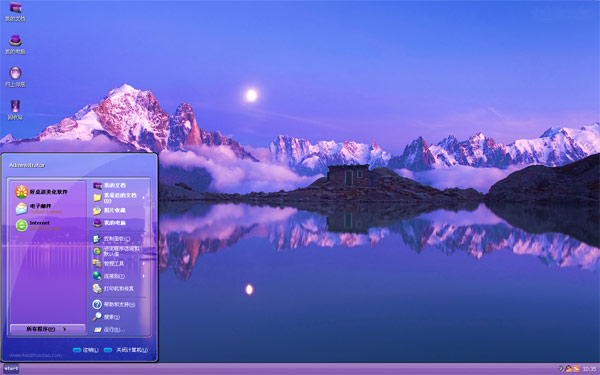
Task: Open 电子邮件 Outlook Express in the Start menu
Action: click(39, 209)
